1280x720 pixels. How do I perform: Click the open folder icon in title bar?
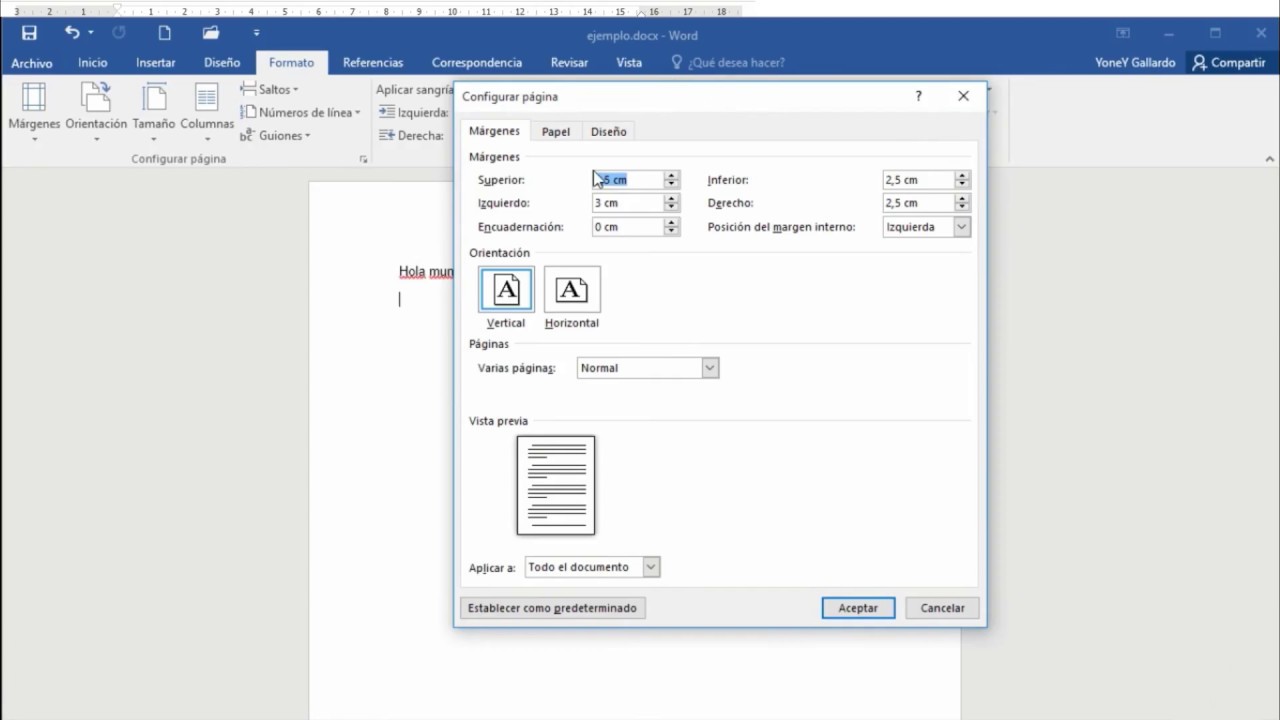[210, 33]
